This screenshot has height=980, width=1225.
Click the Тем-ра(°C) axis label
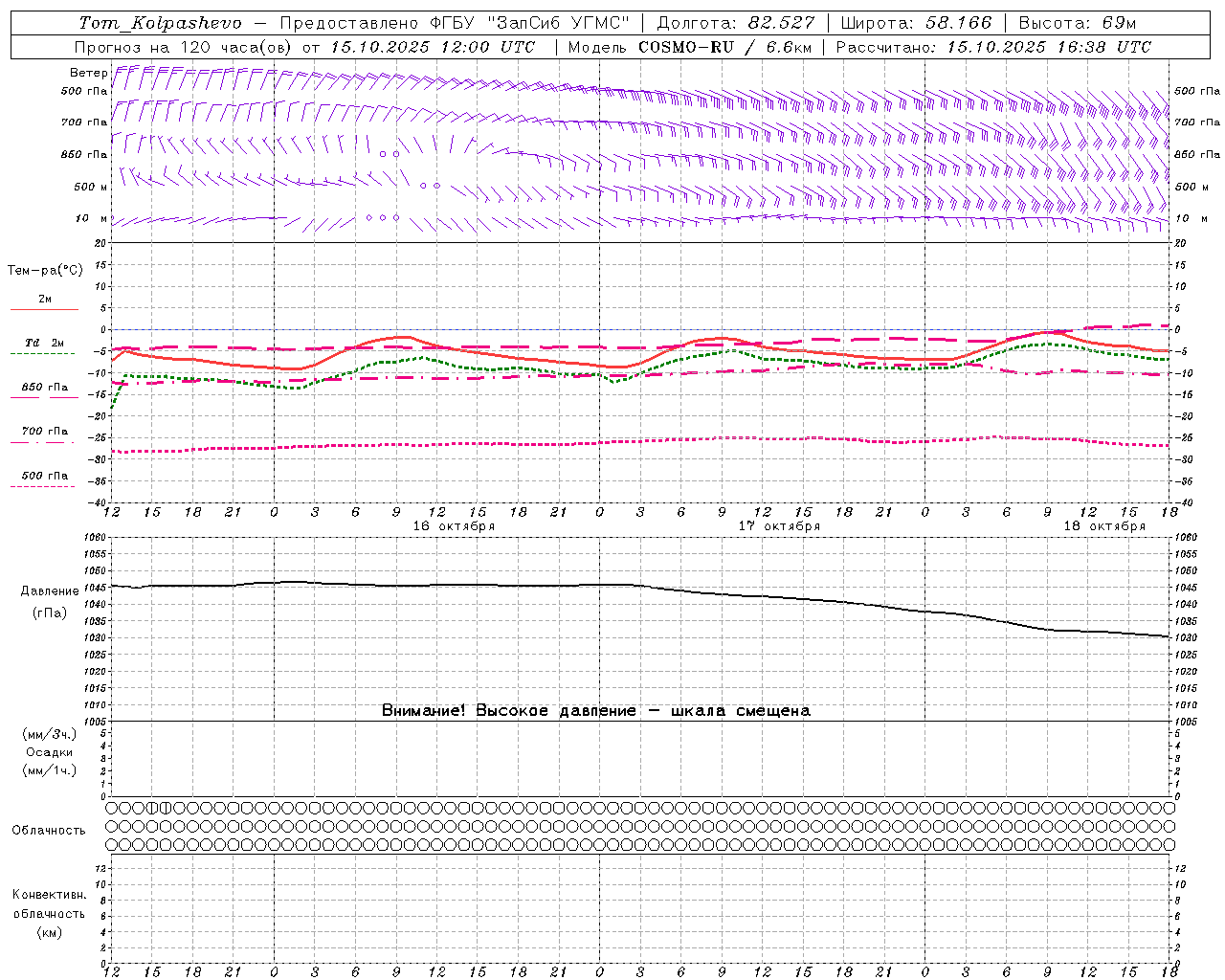45,271
